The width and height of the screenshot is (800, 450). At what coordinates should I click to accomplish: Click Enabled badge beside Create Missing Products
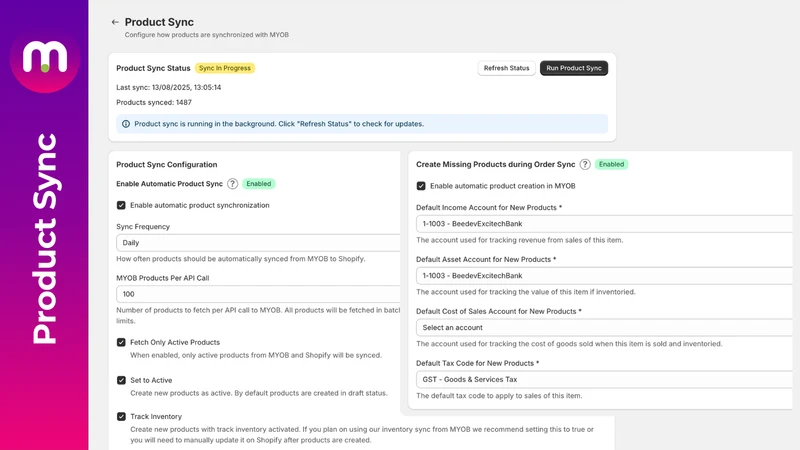[611, 164]
